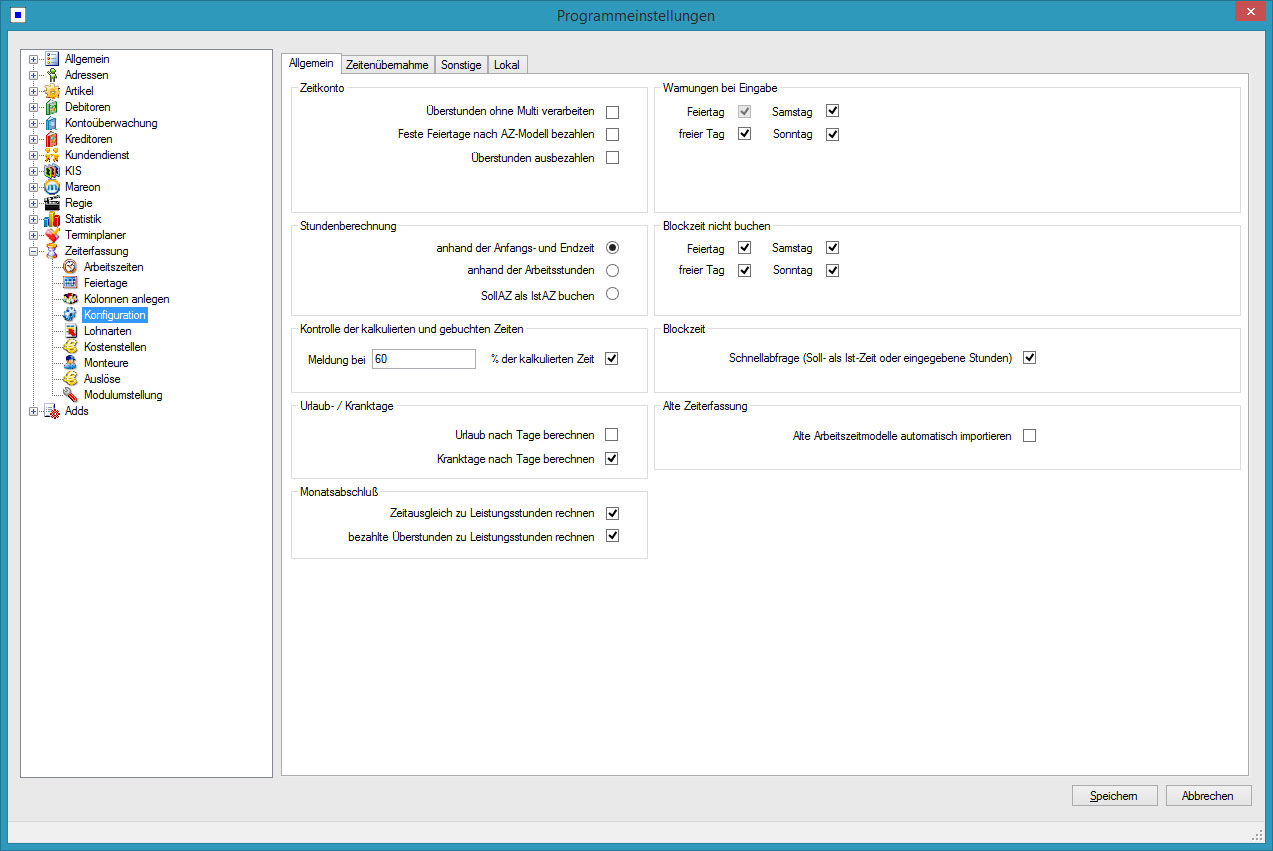This screenshot has height=851, width=1273.
Task: Click the Lohnarten icon in tree
Action: pyautogui.click(x=70, y=331)
